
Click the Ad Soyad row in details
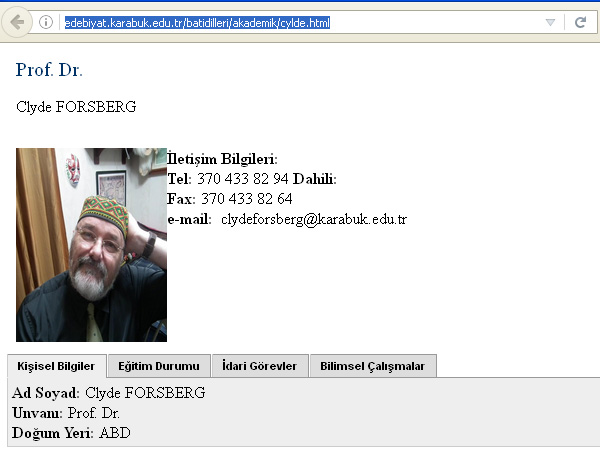click(108, 393)
